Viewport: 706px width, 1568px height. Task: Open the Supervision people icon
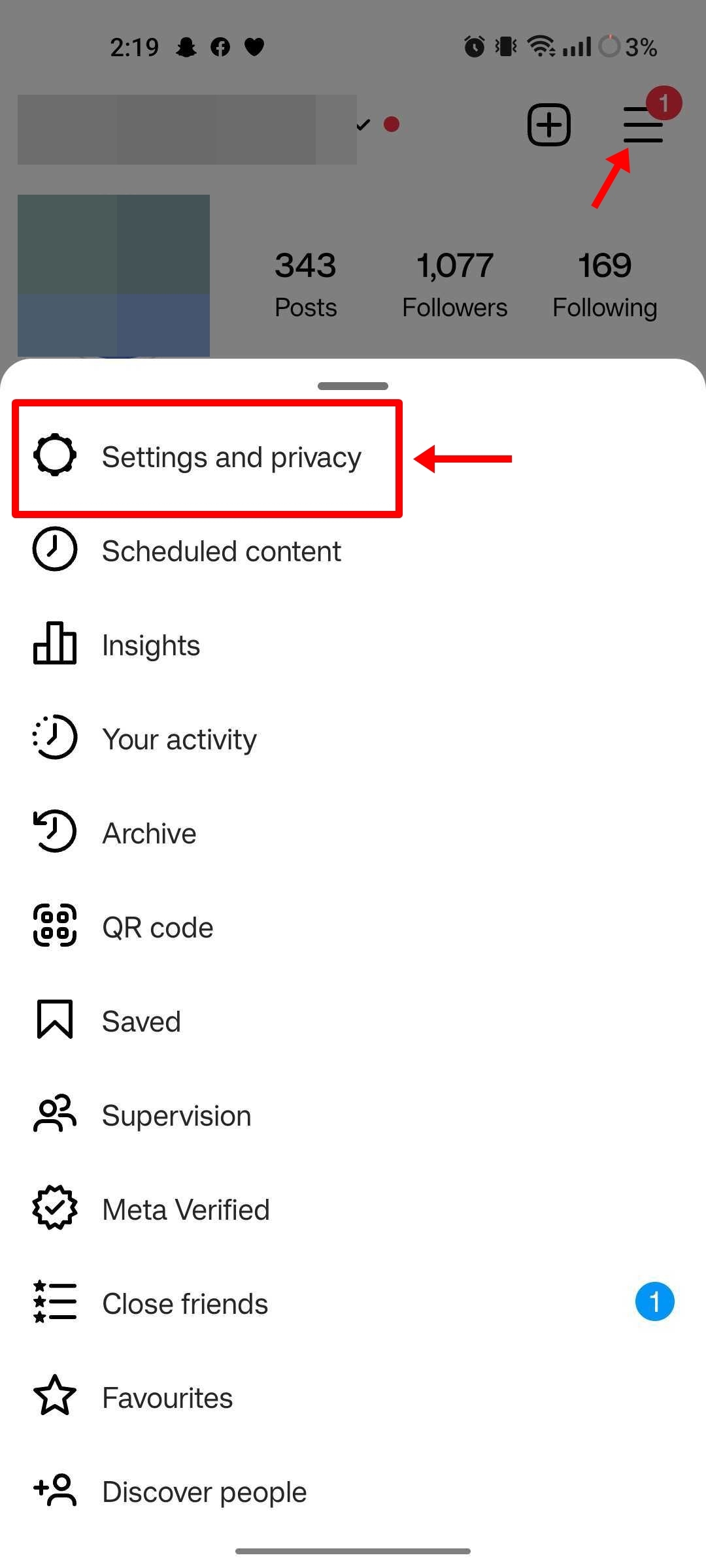(54, 1115)
